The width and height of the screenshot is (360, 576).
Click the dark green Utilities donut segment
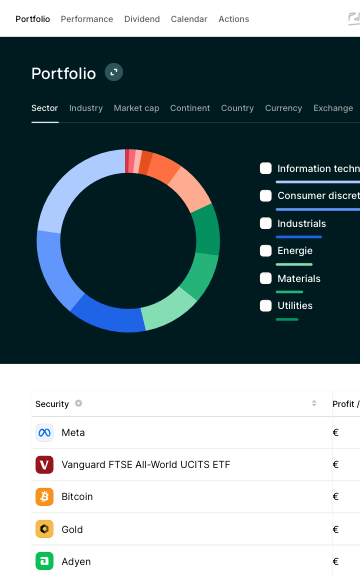tap(207, 230)
